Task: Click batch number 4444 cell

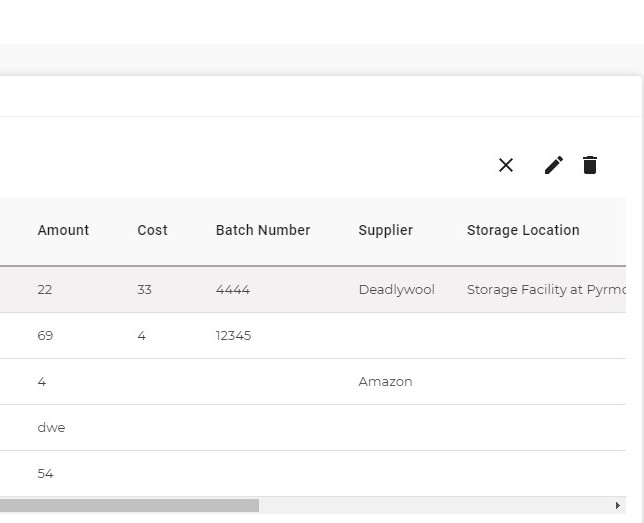Action: pyautogui.click(x=233, y=290)
